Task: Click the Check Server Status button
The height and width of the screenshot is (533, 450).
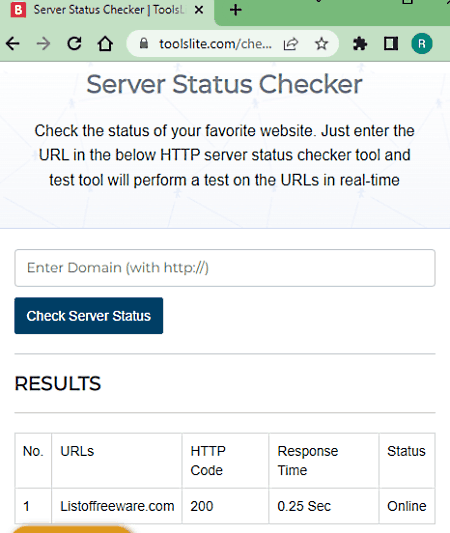Action: (89, 316)
